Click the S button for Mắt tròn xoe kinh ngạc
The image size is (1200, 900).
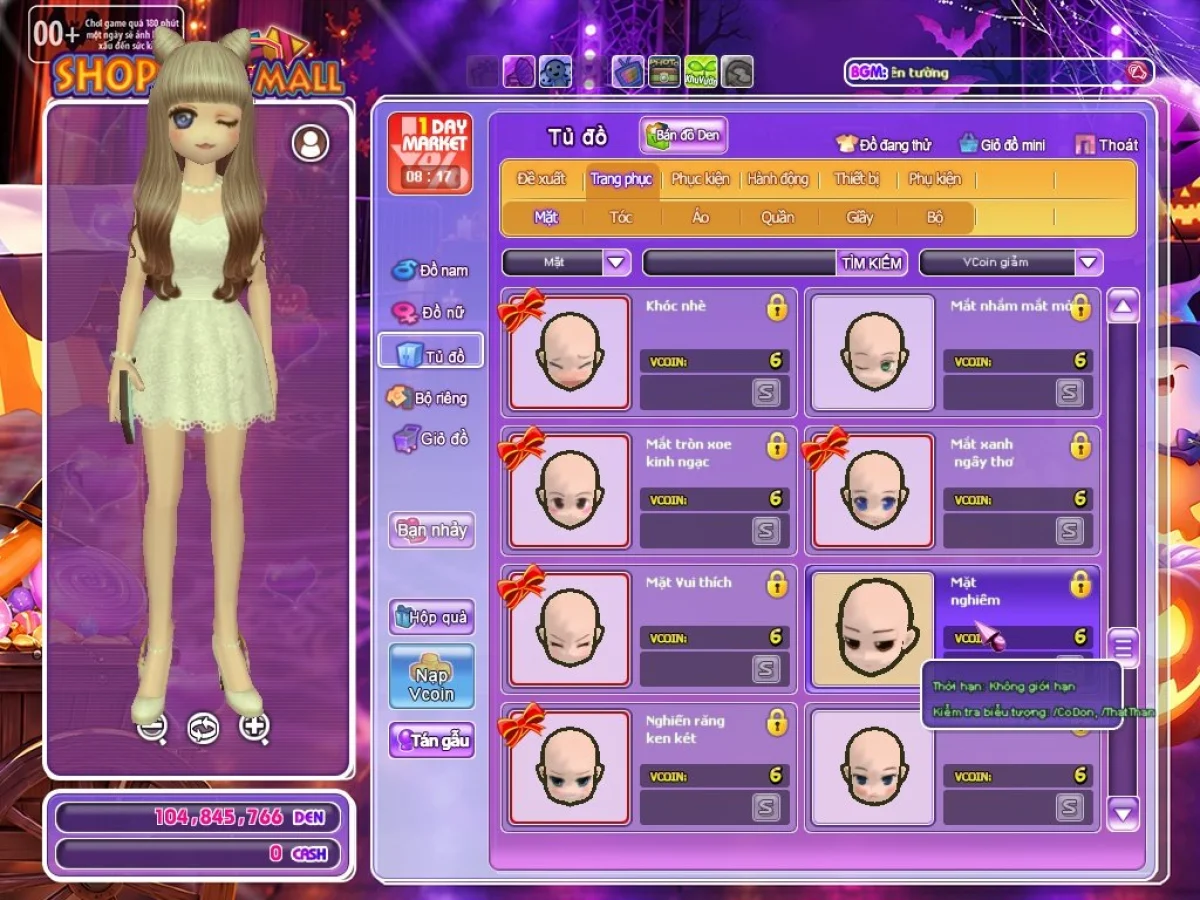767,530
